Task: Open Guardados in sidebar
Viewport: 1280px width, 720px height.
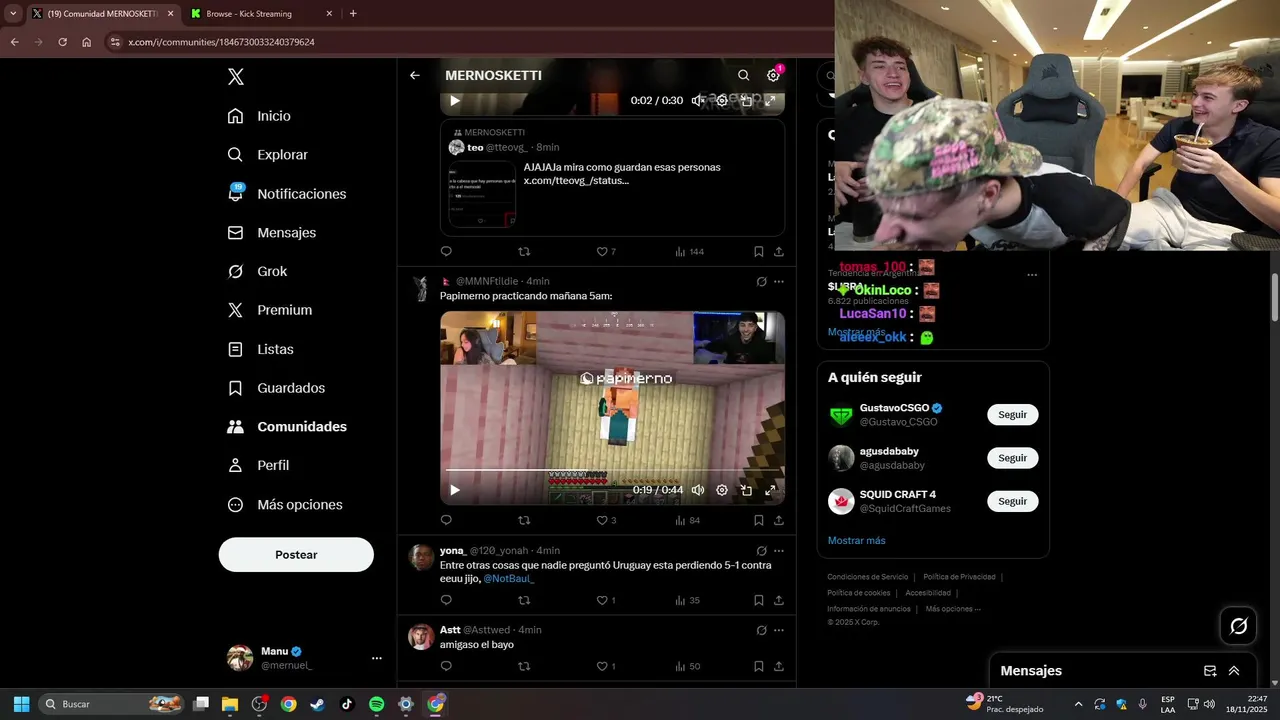Action: click(x=276, y=388)
